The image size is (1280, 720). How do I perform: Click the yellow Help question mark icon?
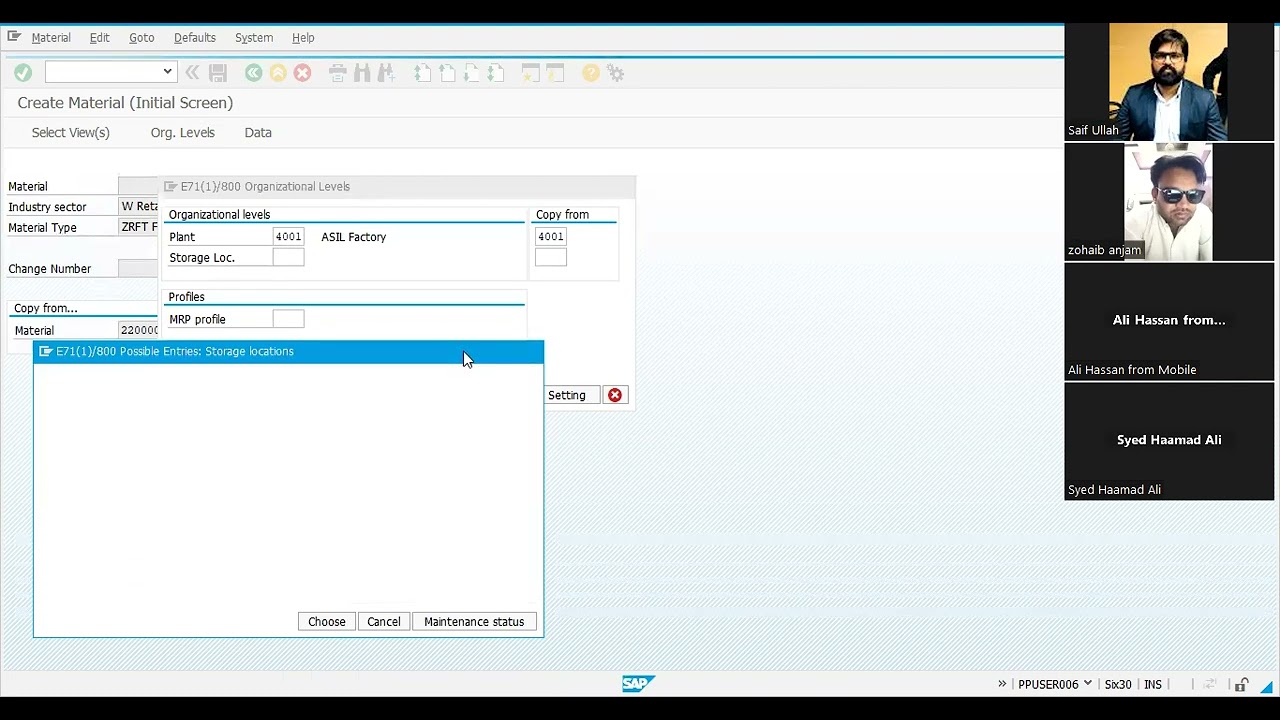coord(591,73)
